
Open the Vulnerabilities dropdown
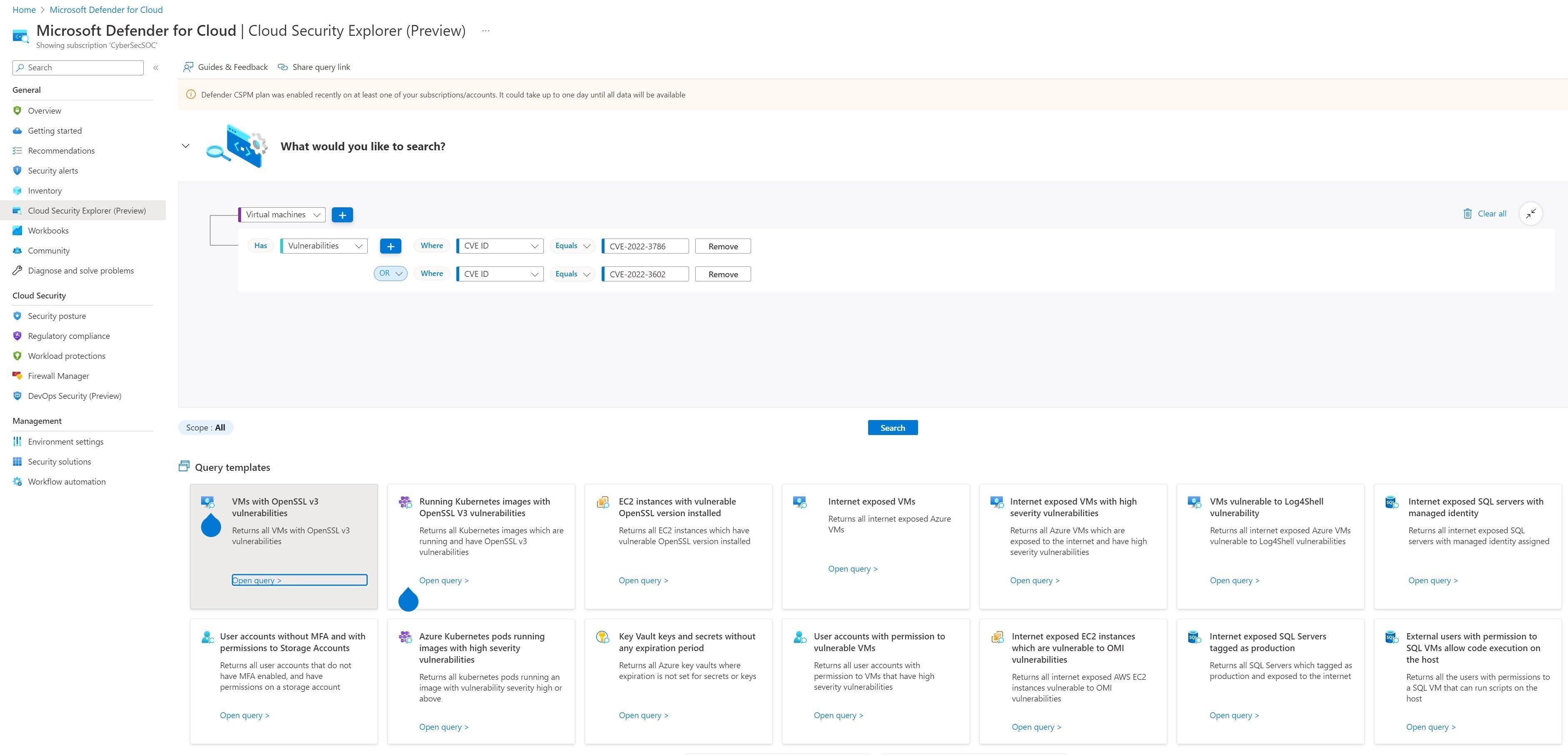point(324,246)
